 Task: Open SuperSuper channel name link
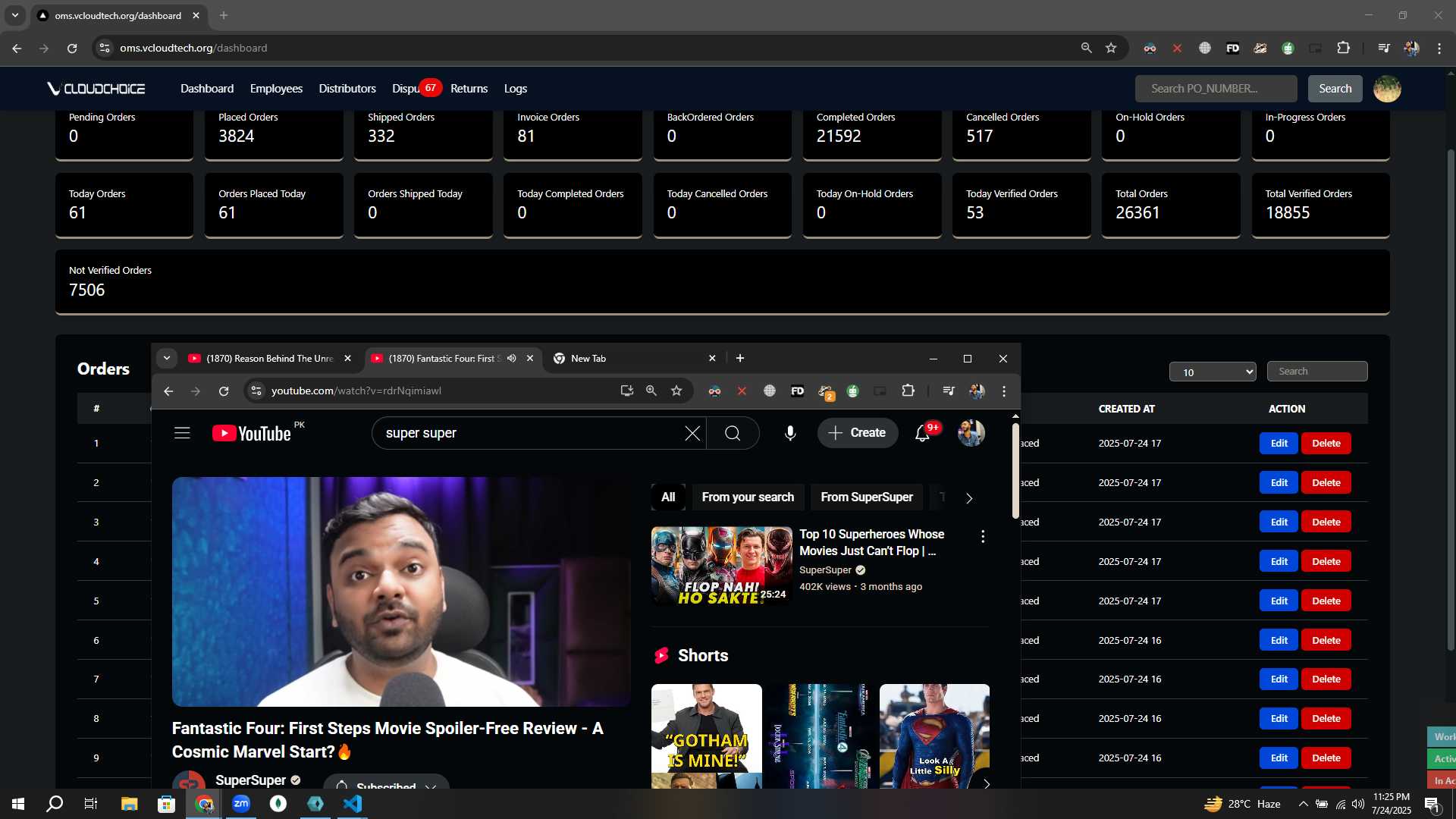[x=250, y=780]
